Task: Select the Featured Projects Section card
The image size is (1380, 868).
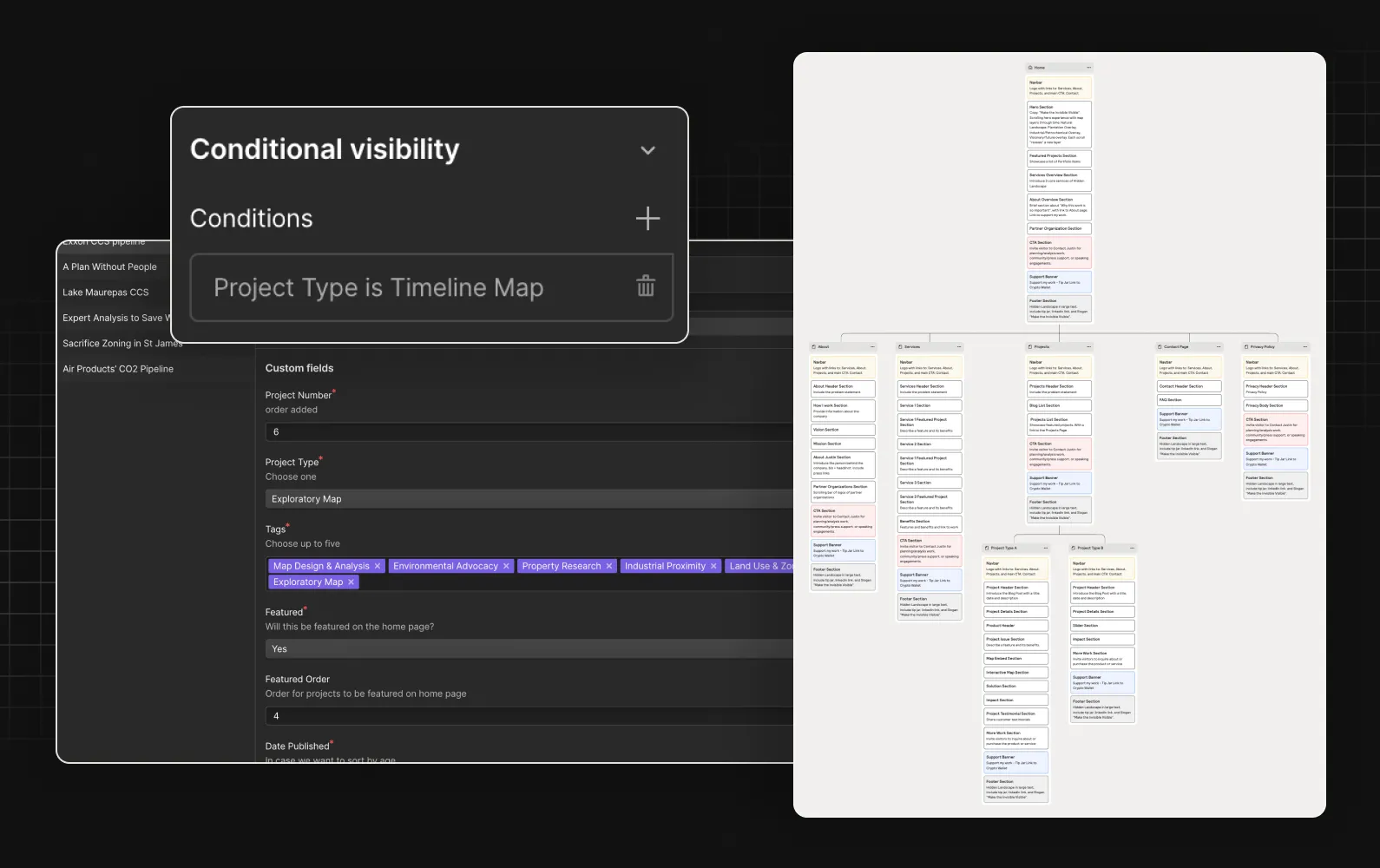Action: tap(1059, 159)
